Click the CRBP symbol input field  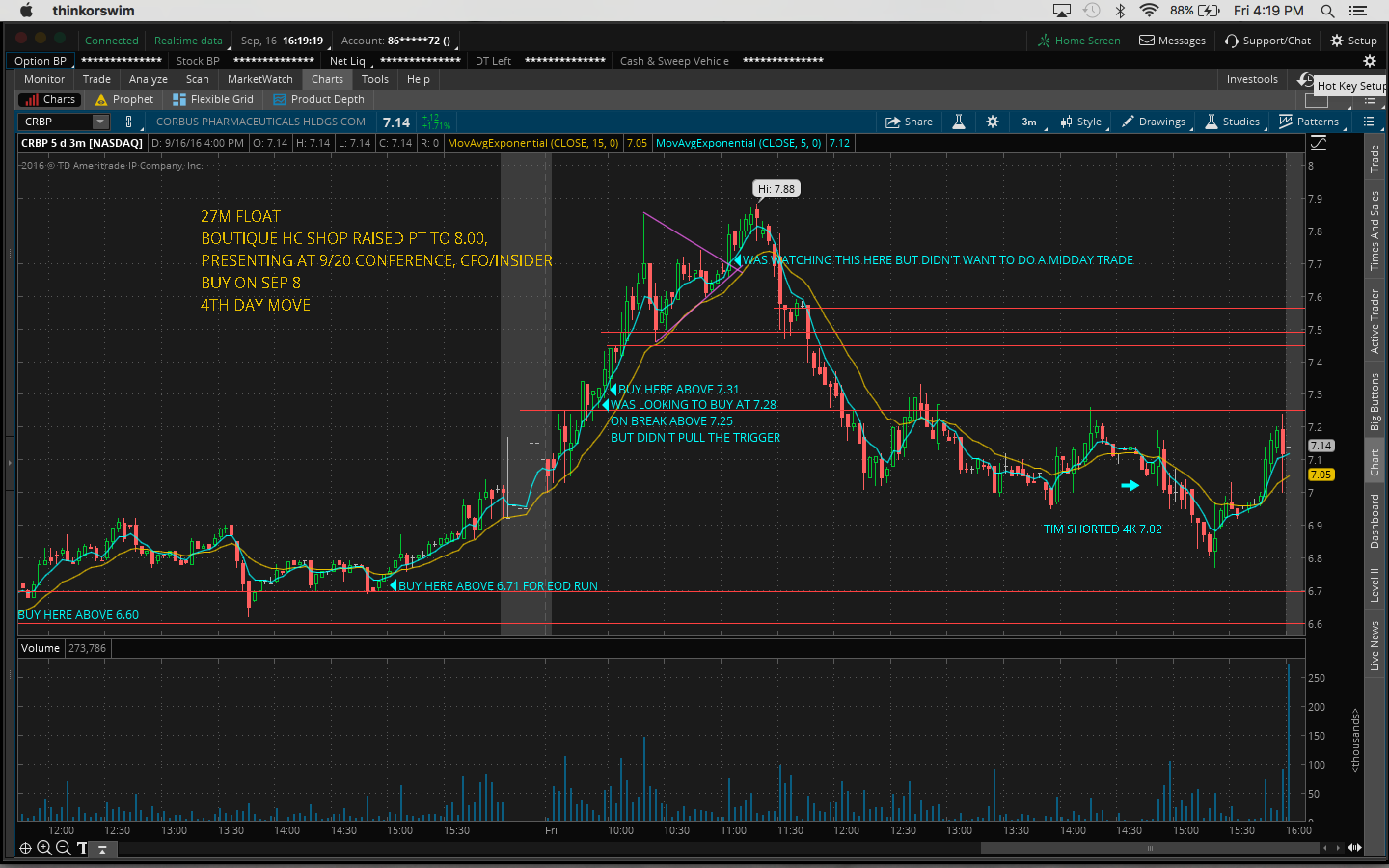pyautogui.click(x=56, y=122)
